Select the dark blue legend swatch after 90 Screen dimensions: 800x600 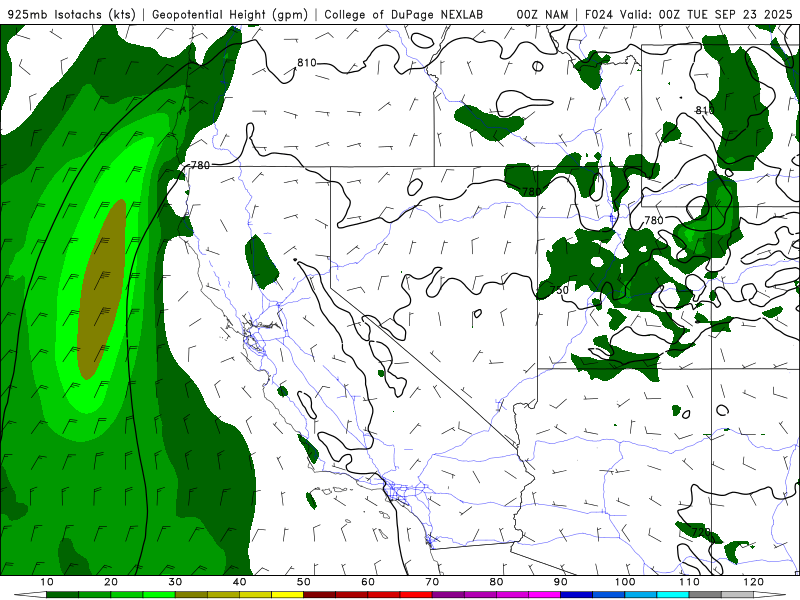(577, 595)
